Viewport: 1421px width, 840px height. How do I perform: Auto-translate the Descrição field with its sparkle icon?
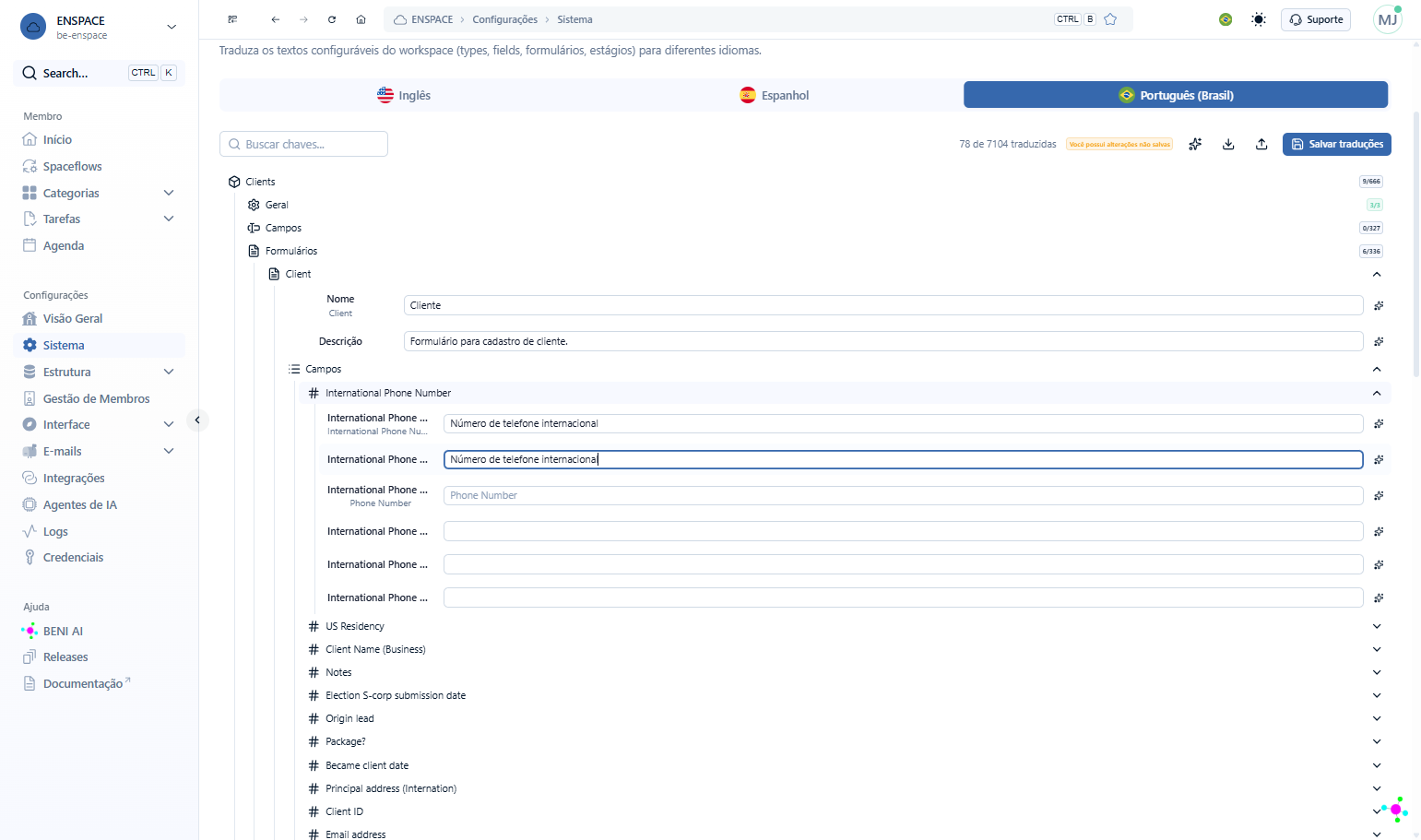point(1379,342)
